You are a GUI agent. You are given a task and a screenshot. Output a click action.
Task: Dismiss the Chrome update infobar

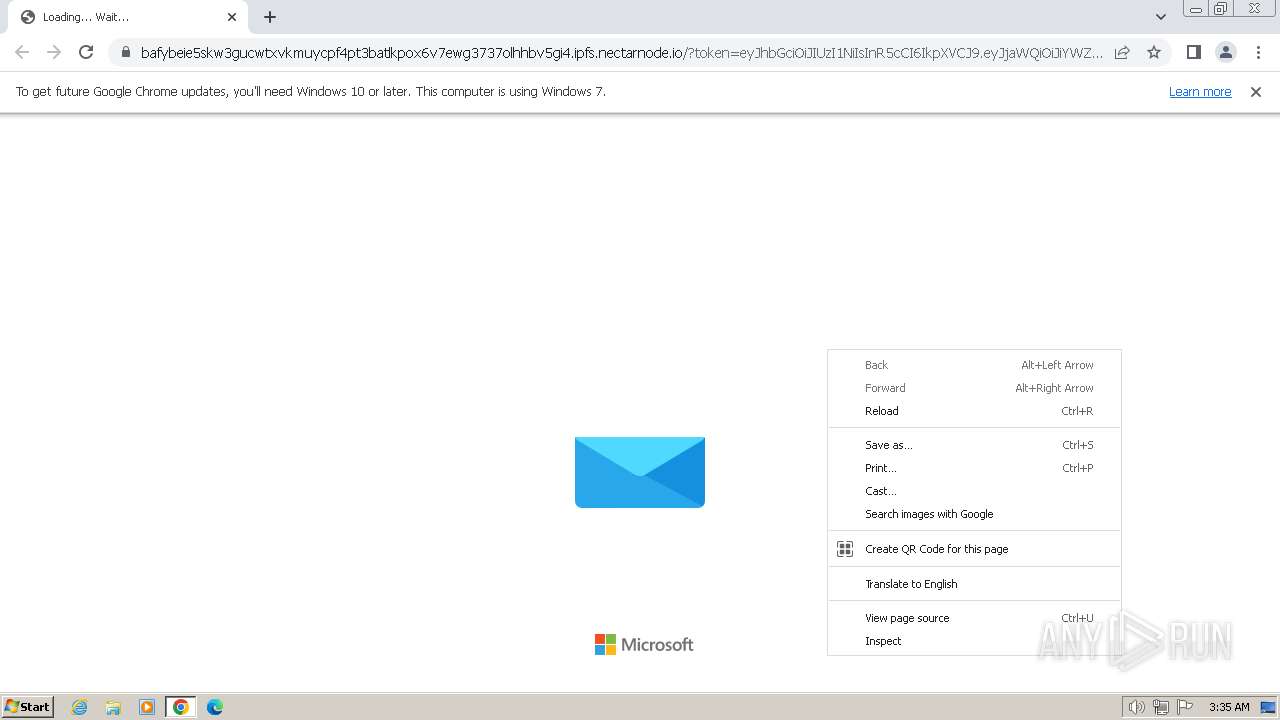pos(1256,91)
